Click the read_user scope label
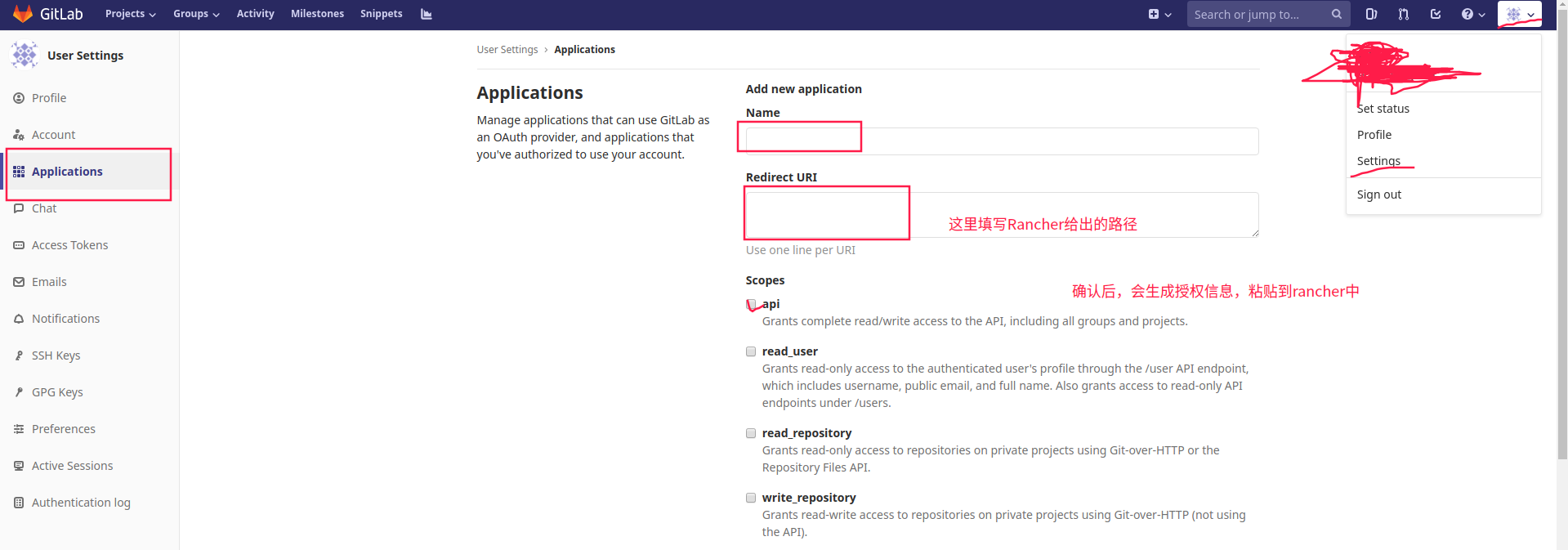Image resolution: width=1568 pixels, height=550 pixels. (790, 351)
